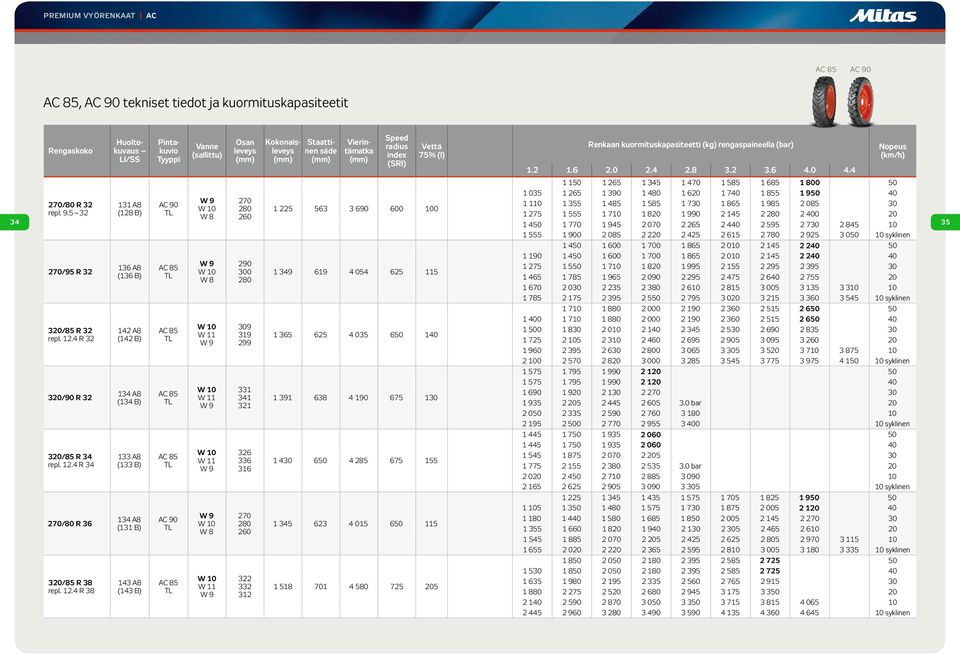Viewport: 960px width, 655px height.
Task: Click the 1.2 bar pressure column header
Action: [532, 170]
